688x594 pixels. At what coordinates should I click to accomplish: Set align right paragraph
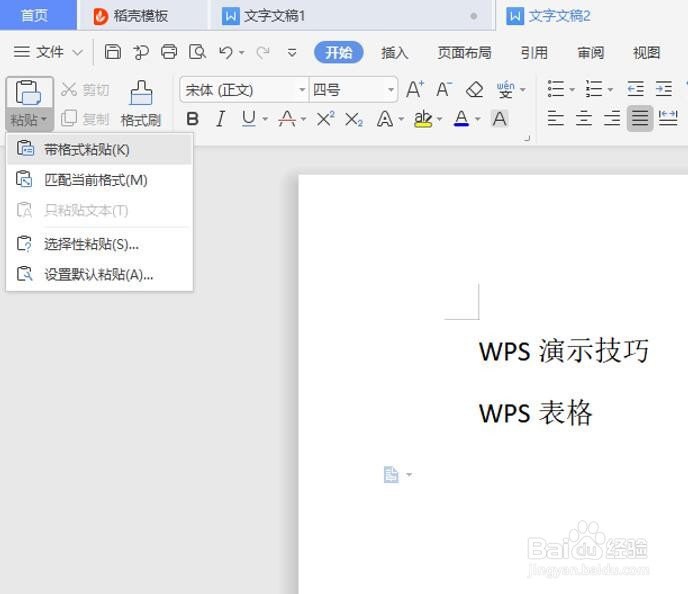[x=612, y=118]
